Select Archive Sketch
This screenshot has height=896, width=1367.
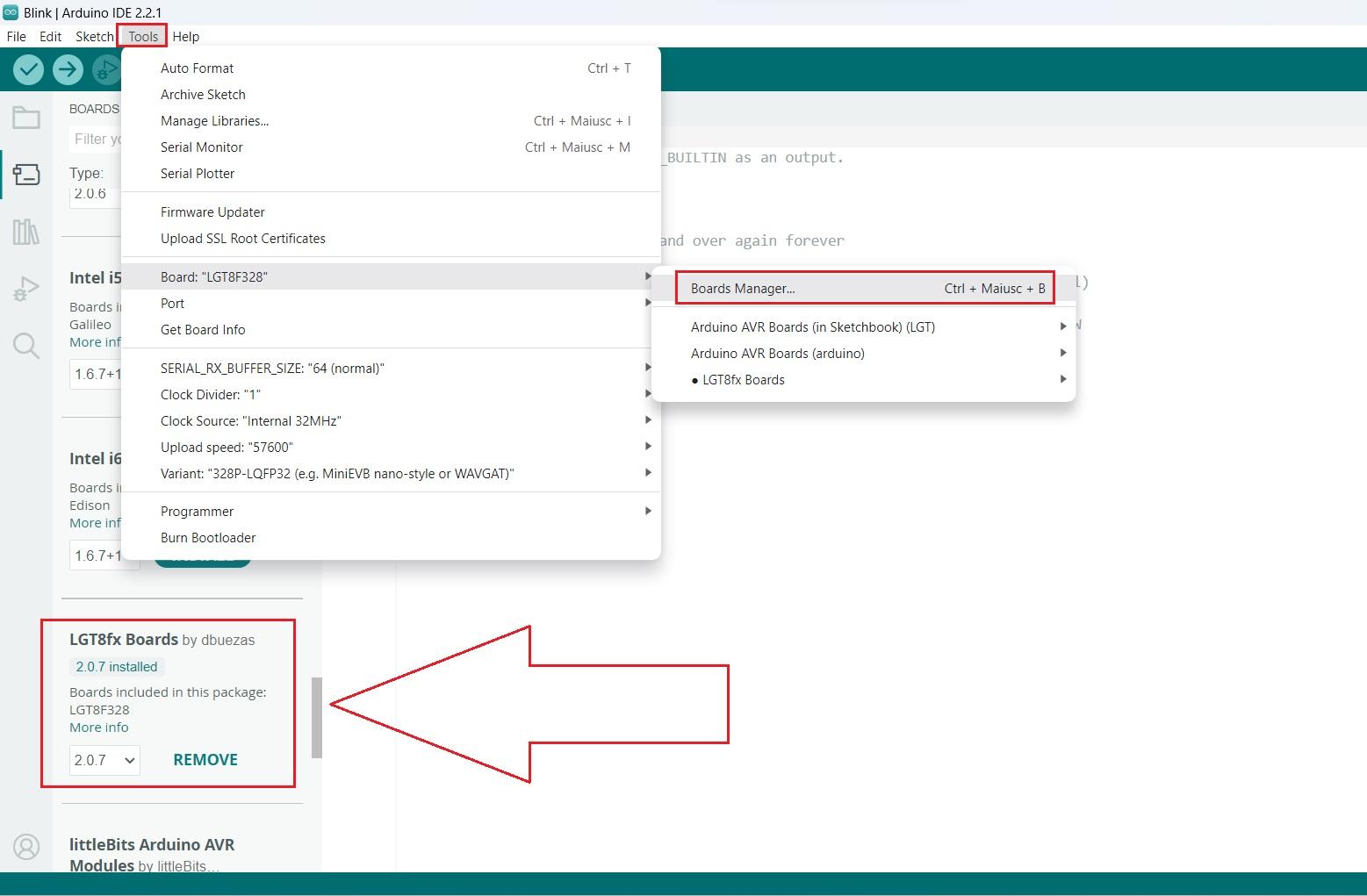point(391,94)
